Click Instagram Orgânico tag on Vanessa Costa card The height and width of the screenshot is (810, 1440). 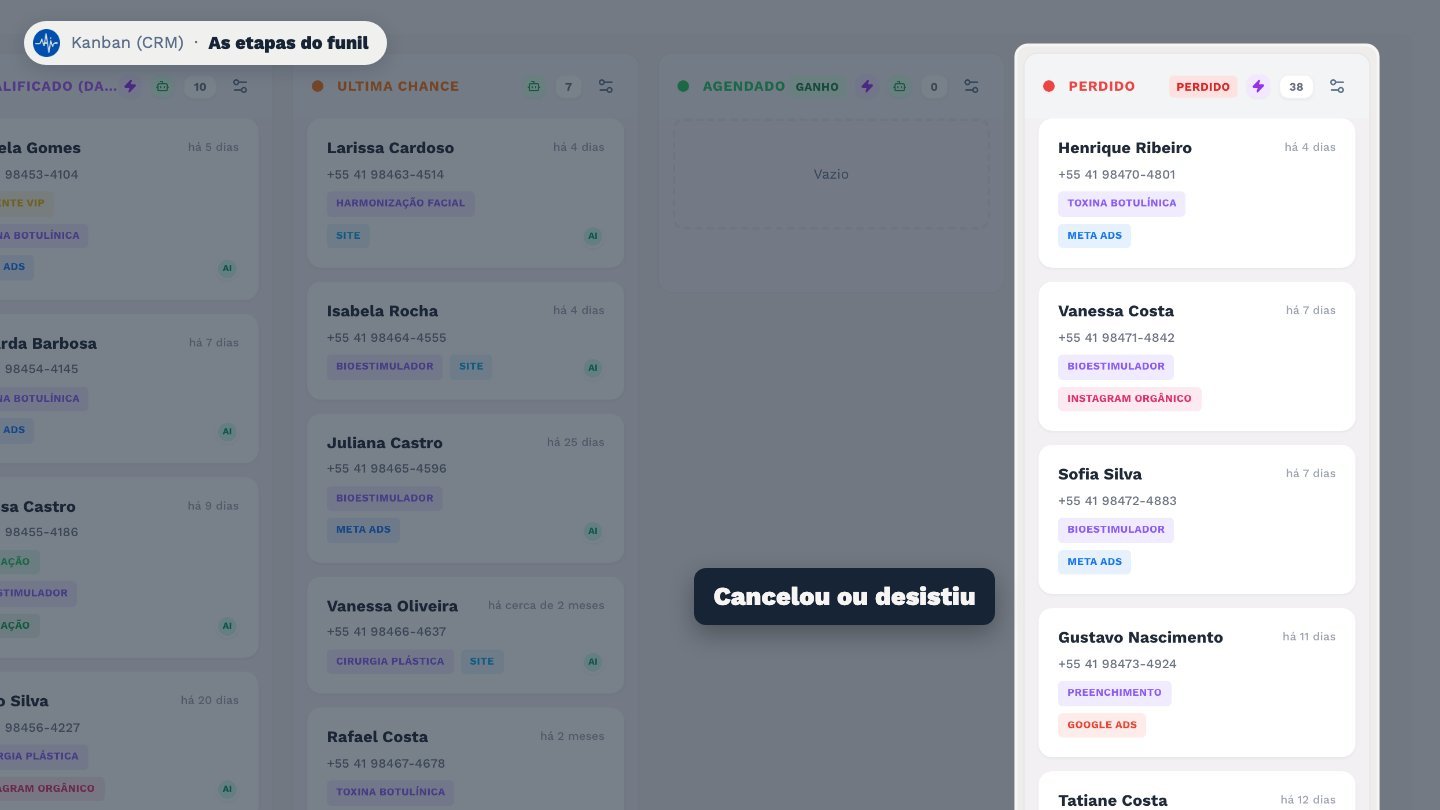[x=1129, y=399]
